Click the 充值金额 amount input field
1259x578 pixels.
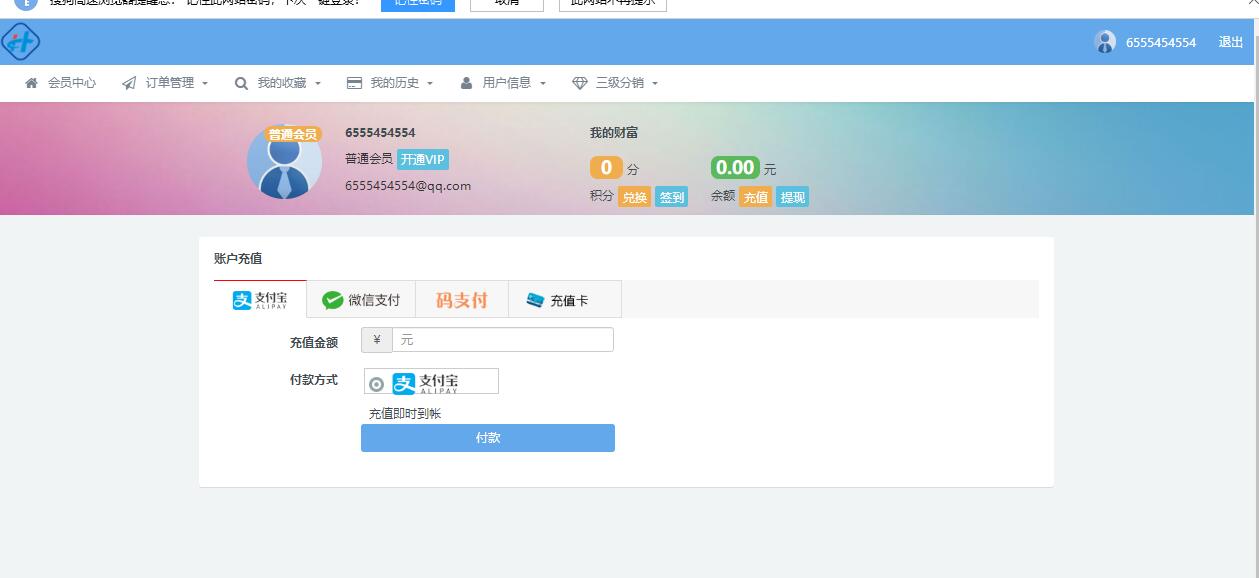[502, 340]
